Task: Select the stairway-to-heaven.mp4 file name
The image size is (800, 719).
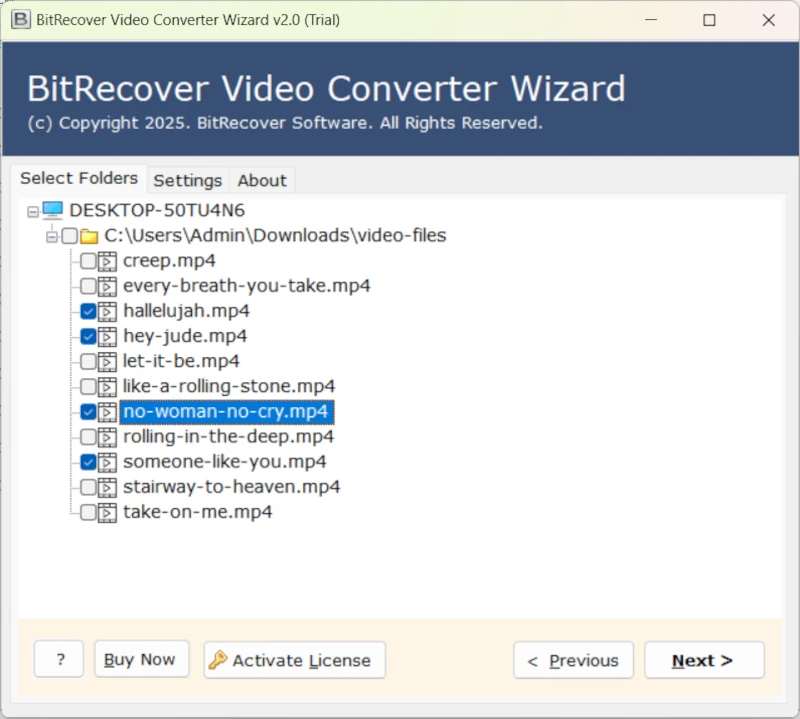Action: tap(231, 487)
